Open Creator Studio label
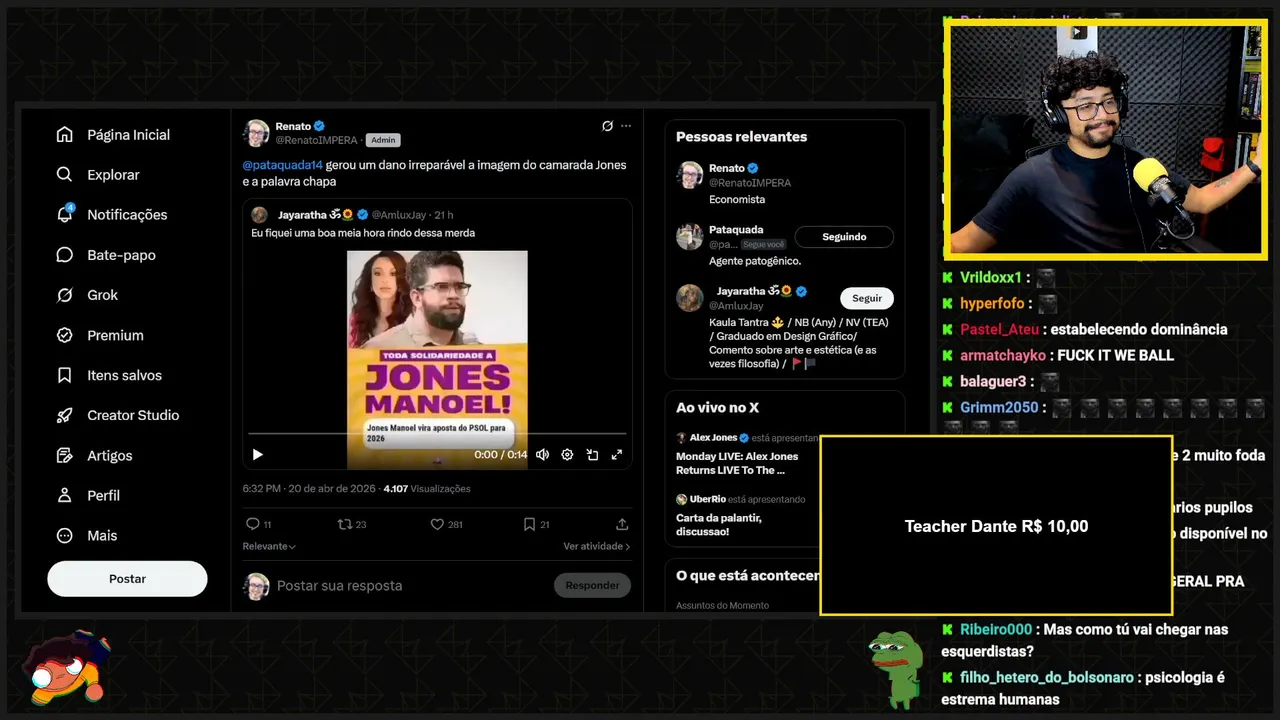This screenshot has height=720, width=1280. pyautogui.click(x=133, y=415)
